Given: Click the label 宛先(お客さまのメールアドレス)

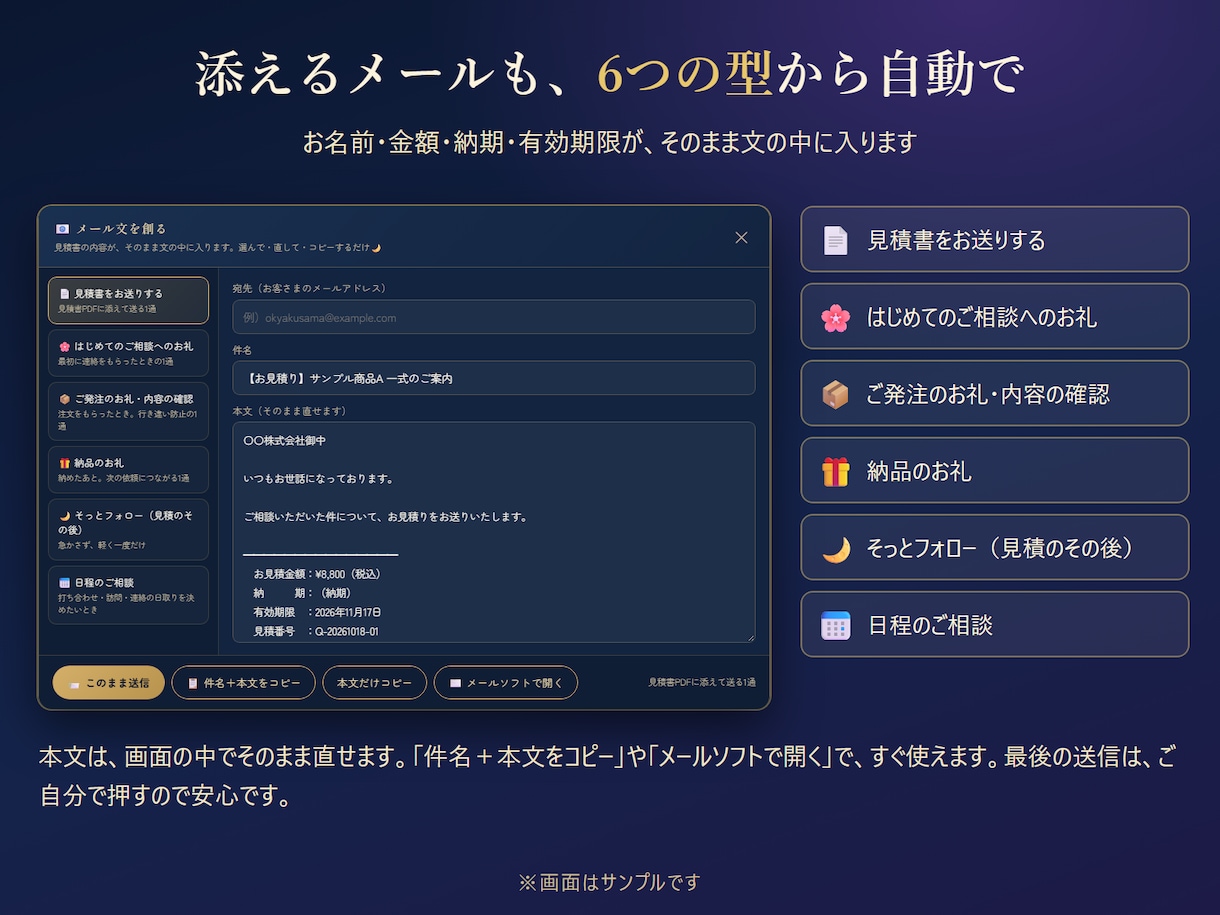Looking at the screenshot, I should click(309, 288).
